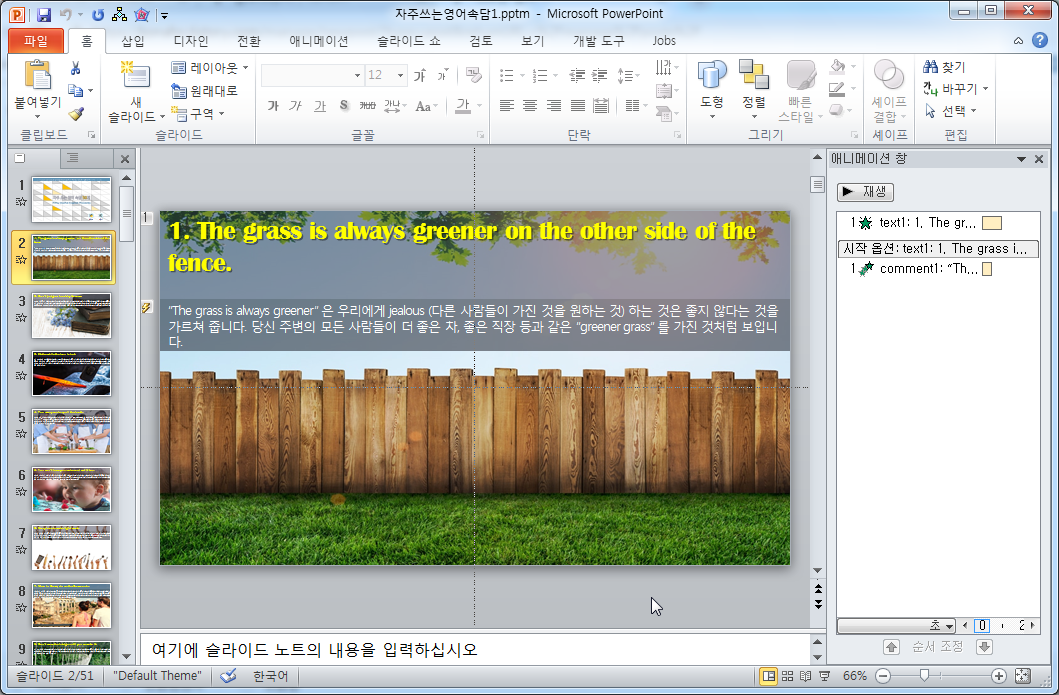1059x695 pixels.
Task: Open the Animations (애니메이션) tab
Action: 319,41
